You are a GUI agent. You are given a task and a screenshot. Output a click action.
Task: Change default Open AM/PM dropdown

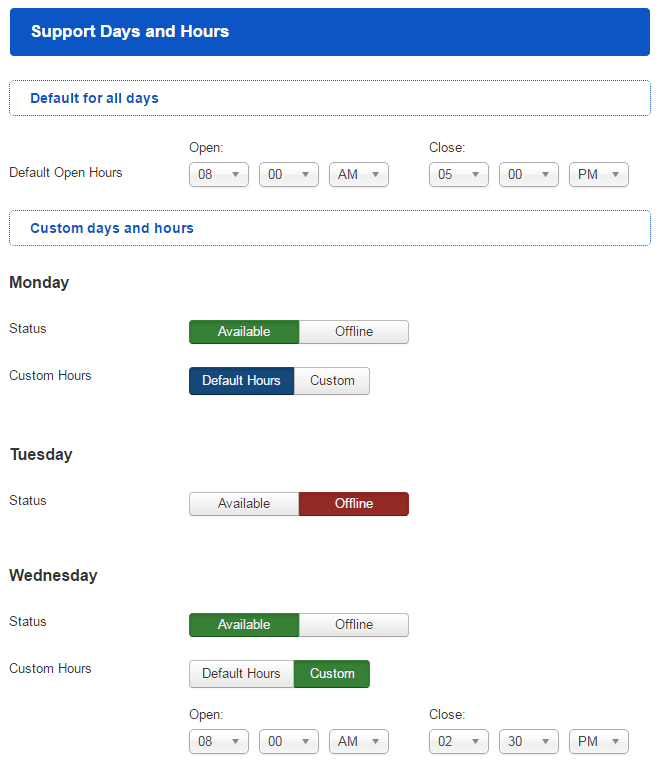click(x=359, y=175)
